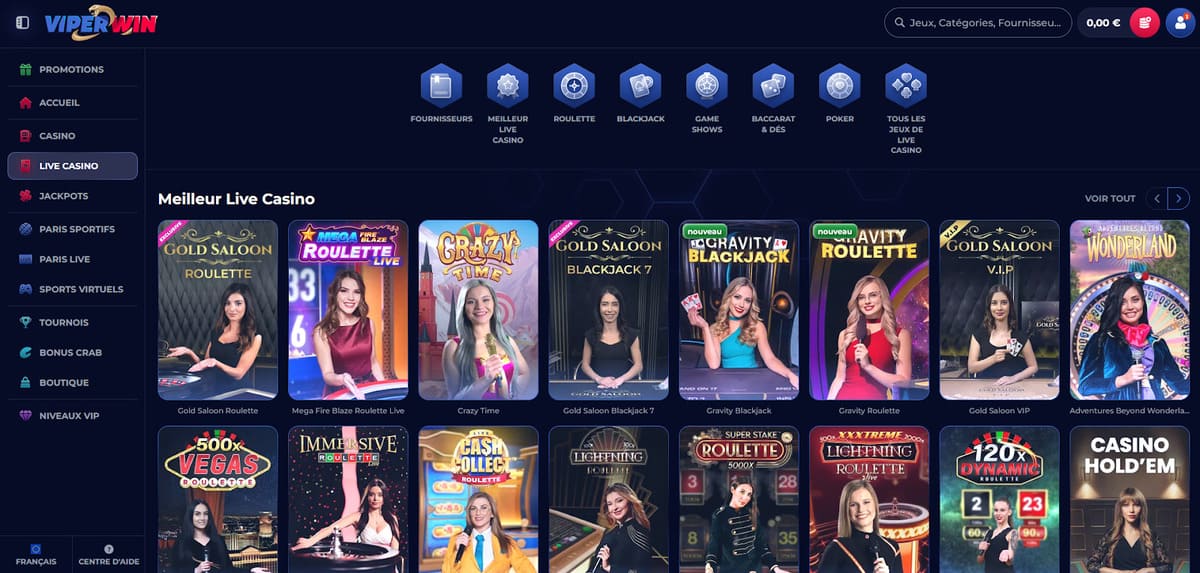Screen dimensions: 1200x573
Task: Open 120x Dynamic Roulette game
Action: 999,499
